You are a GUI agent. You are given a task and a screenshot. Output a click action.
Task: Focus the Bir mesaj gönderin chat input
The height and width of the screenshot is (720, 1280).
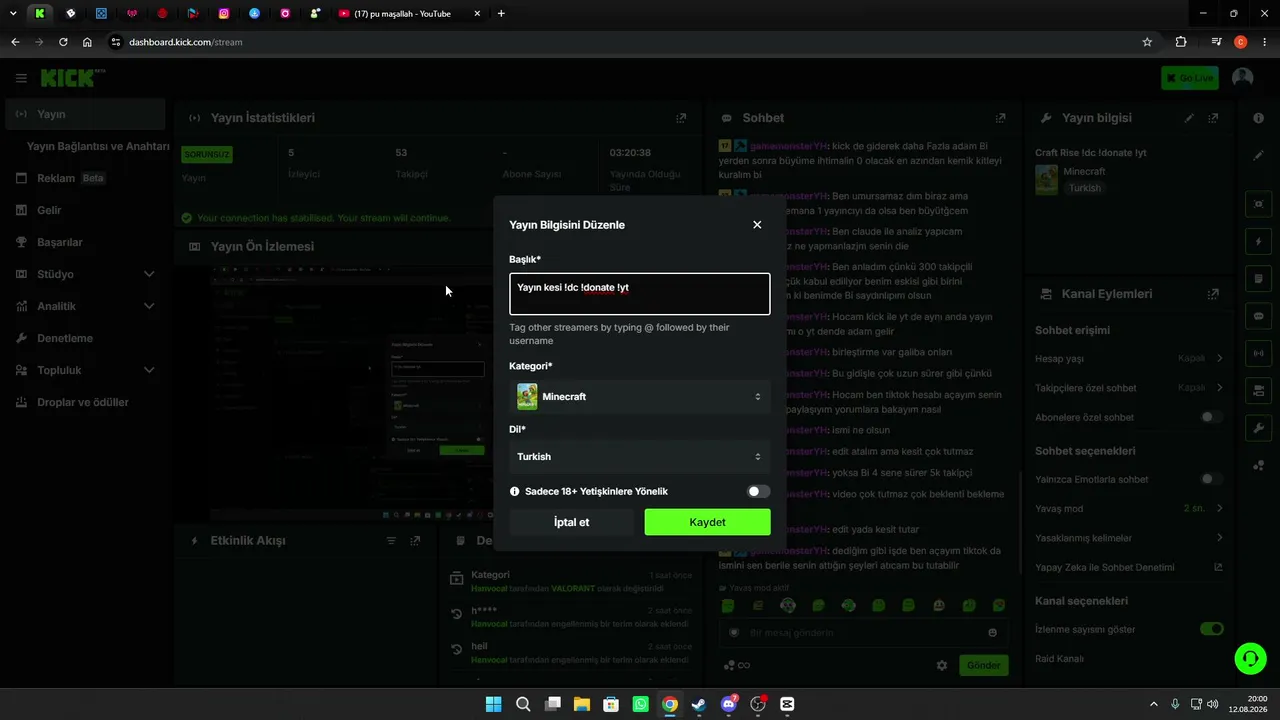click(x=864, y=633)
